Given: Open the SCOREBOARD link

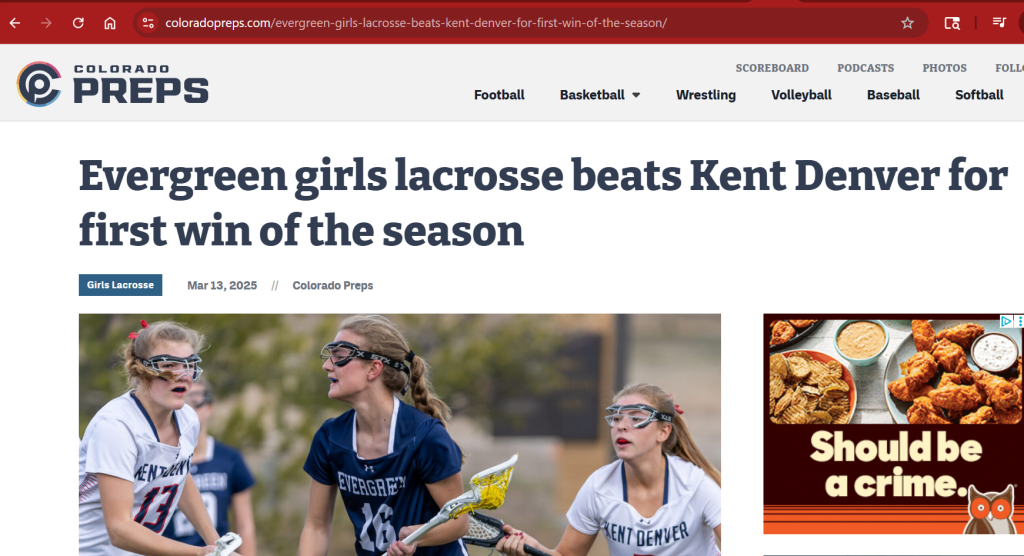Looking at the screenshot, I should [x=772, y=68].
